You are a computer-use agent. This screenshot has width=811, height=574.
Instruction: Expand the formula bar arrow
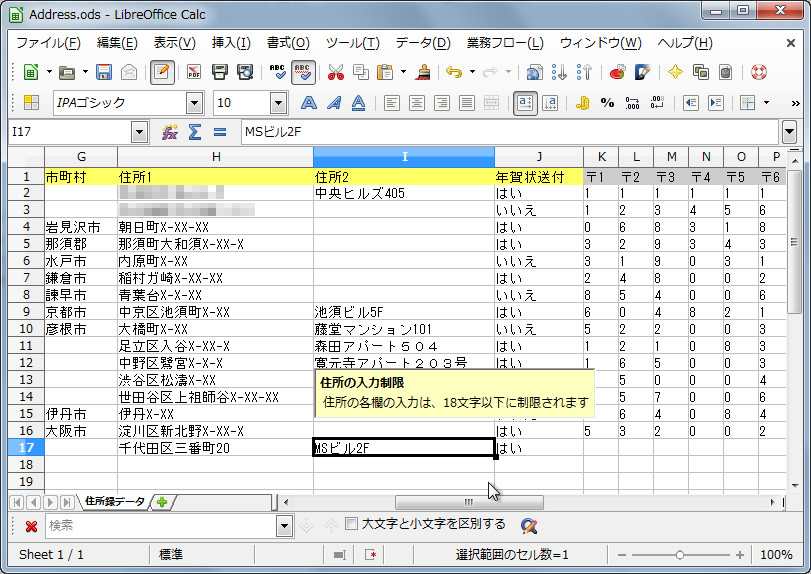pos(789,132)
